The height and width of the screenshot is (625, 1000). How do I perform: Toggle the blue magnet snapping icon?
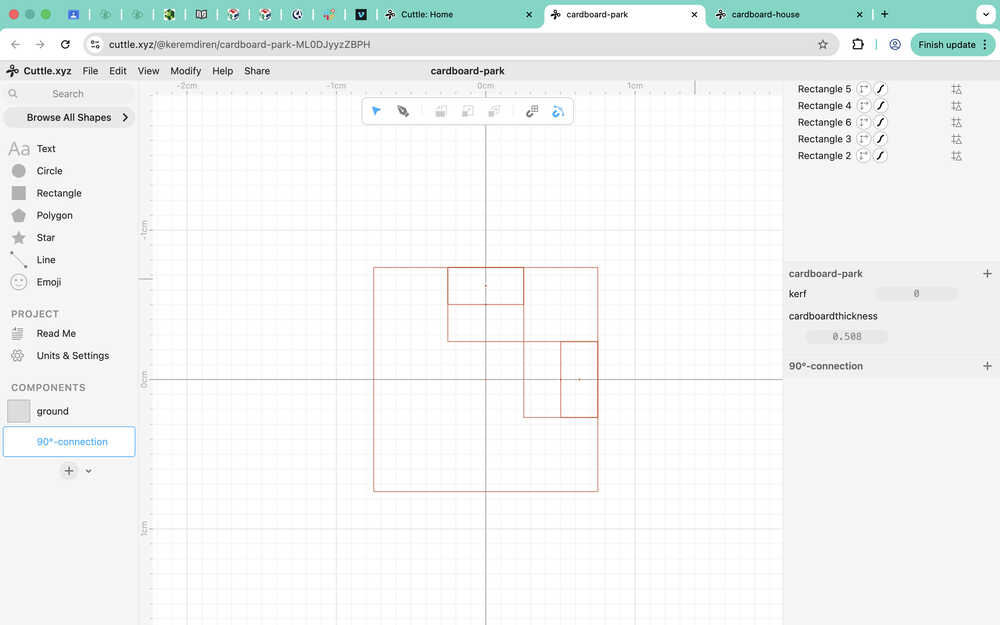coord(558,111)
